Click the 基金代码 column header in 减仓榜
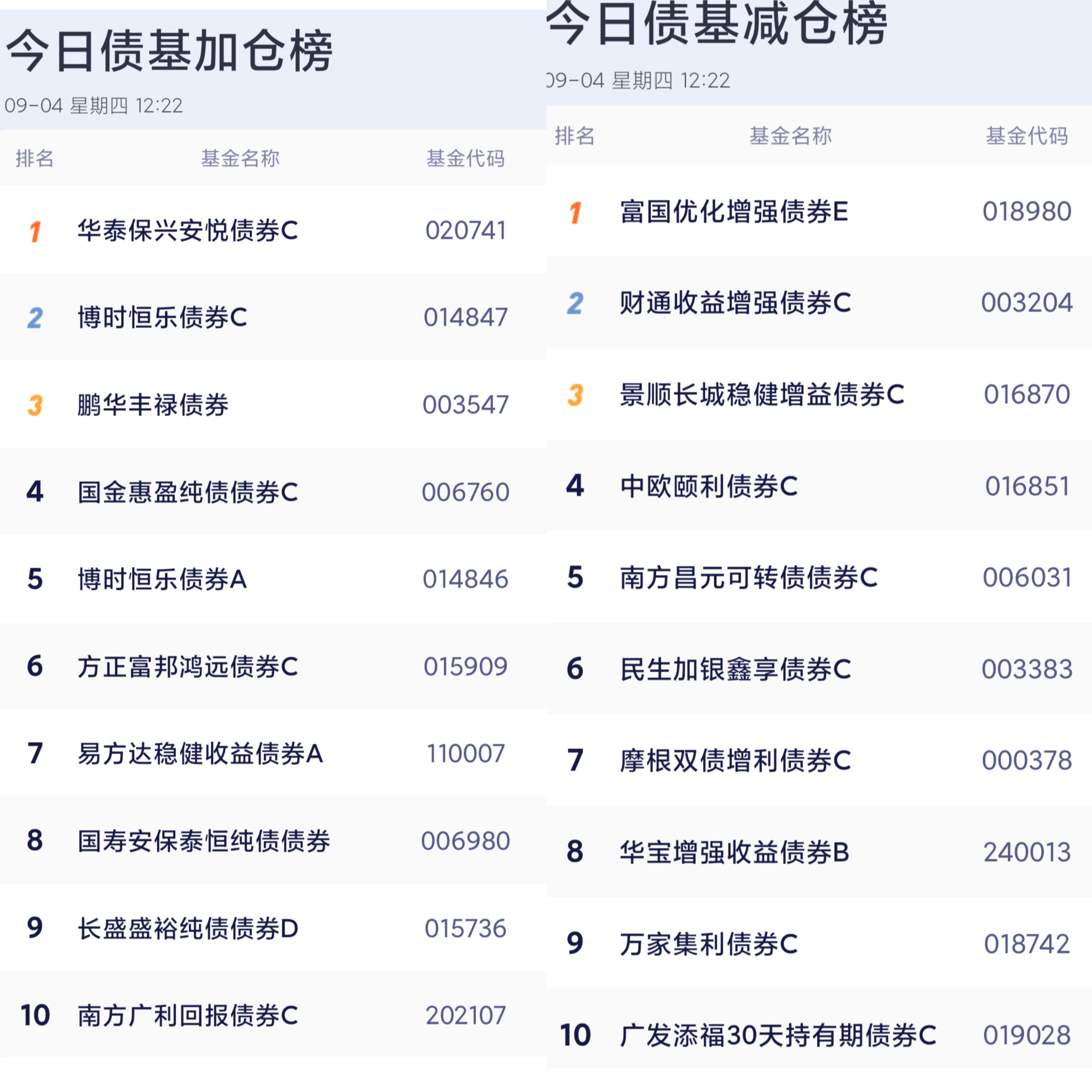This screenshot has height=1092, width=1092. (x=1027, y=136)
